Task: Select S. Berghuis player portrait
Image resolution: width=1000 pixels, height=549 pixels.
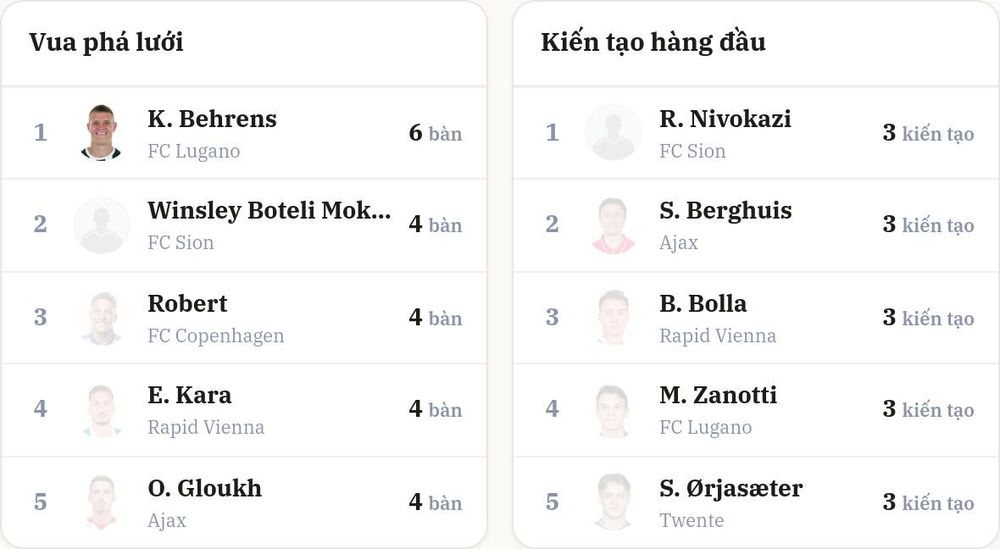Action: click(614, 225)
